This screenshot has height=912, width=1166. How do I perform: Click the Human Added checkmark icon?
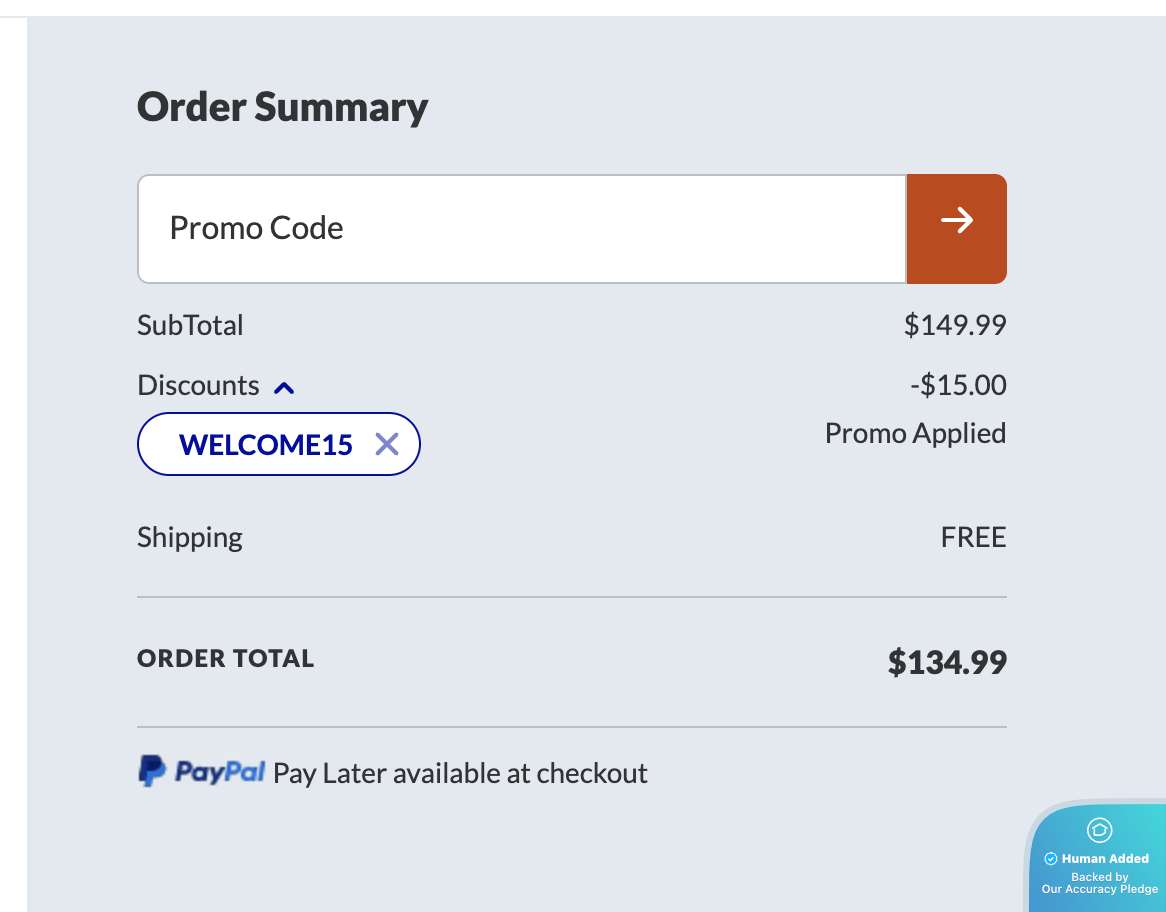[1051, 858]
